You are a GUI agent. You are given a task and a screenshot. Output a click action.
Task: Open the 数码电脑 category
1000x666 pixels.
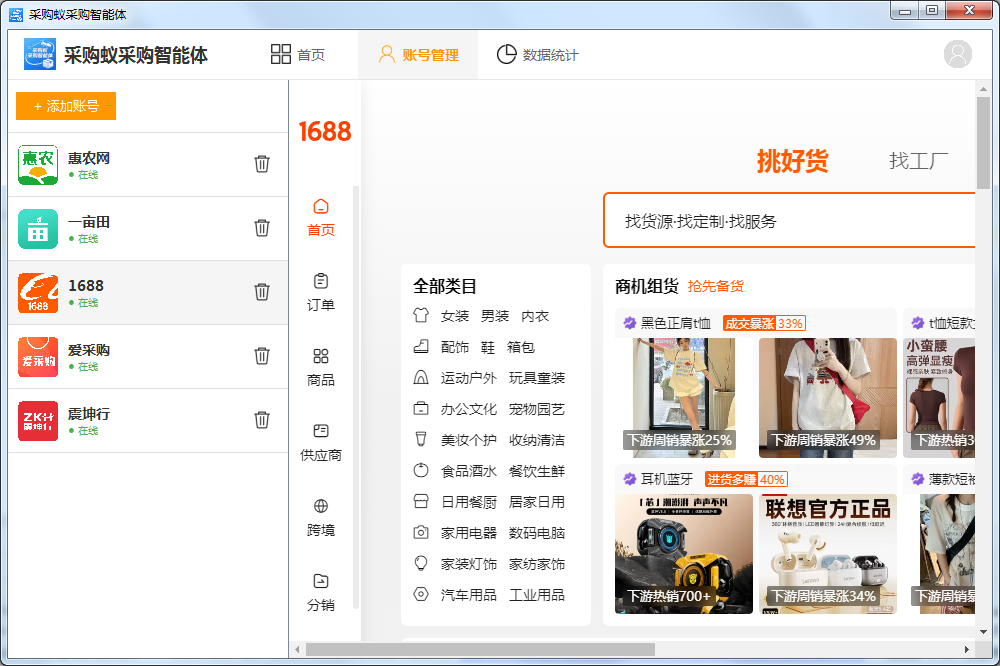point(537,533)
